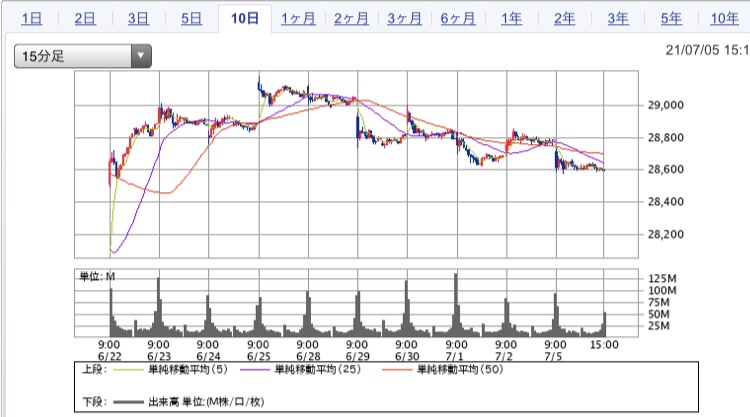750x417 pixels.
Task: Click the 100M volume axis label
Action: pos(662,290)
